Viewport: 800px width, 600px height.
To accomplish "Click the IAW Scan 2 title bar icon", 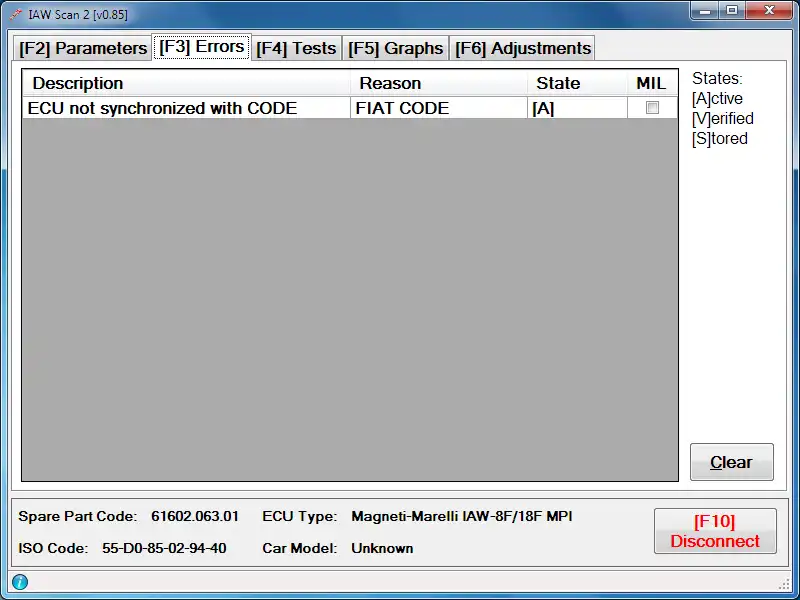I will point(15,14).
